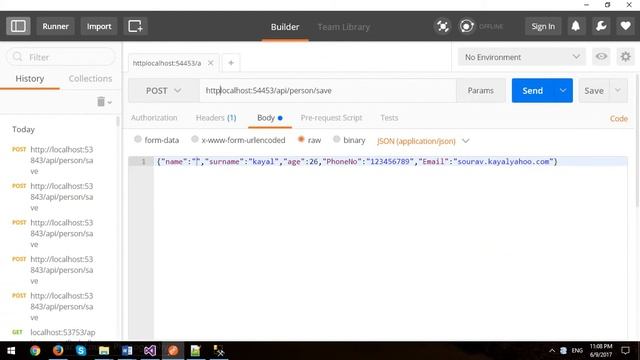640x360 pixels.
Task: Select x-www-form-urlencoded body option
Action: point(195,140)
